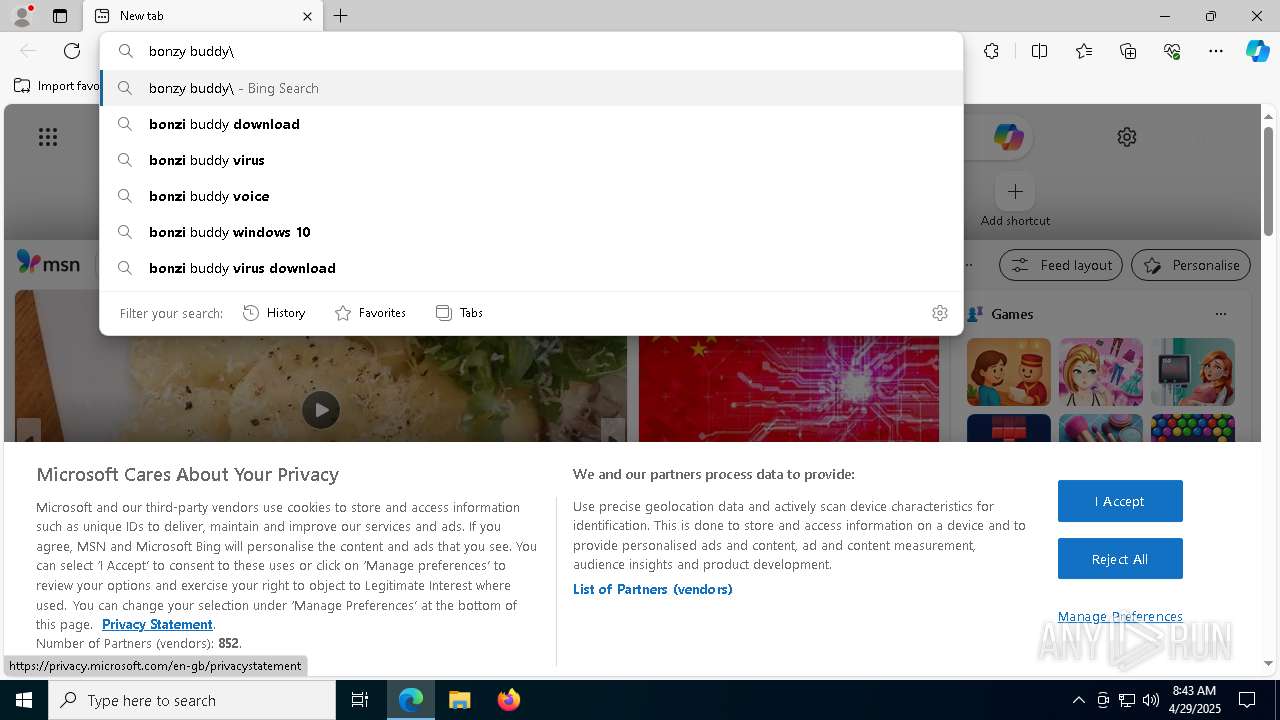Open the Favorites star toolbar icon
This screenshot has width=1280, height=720.
[x=1084, y=51]
